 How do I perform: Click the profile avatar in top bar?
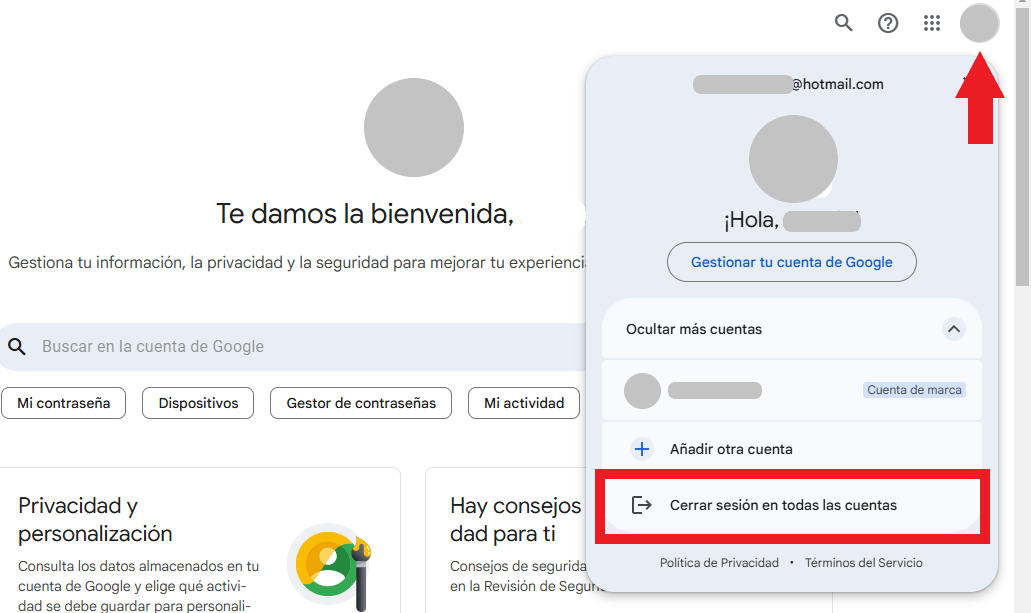tap(980, 23)
